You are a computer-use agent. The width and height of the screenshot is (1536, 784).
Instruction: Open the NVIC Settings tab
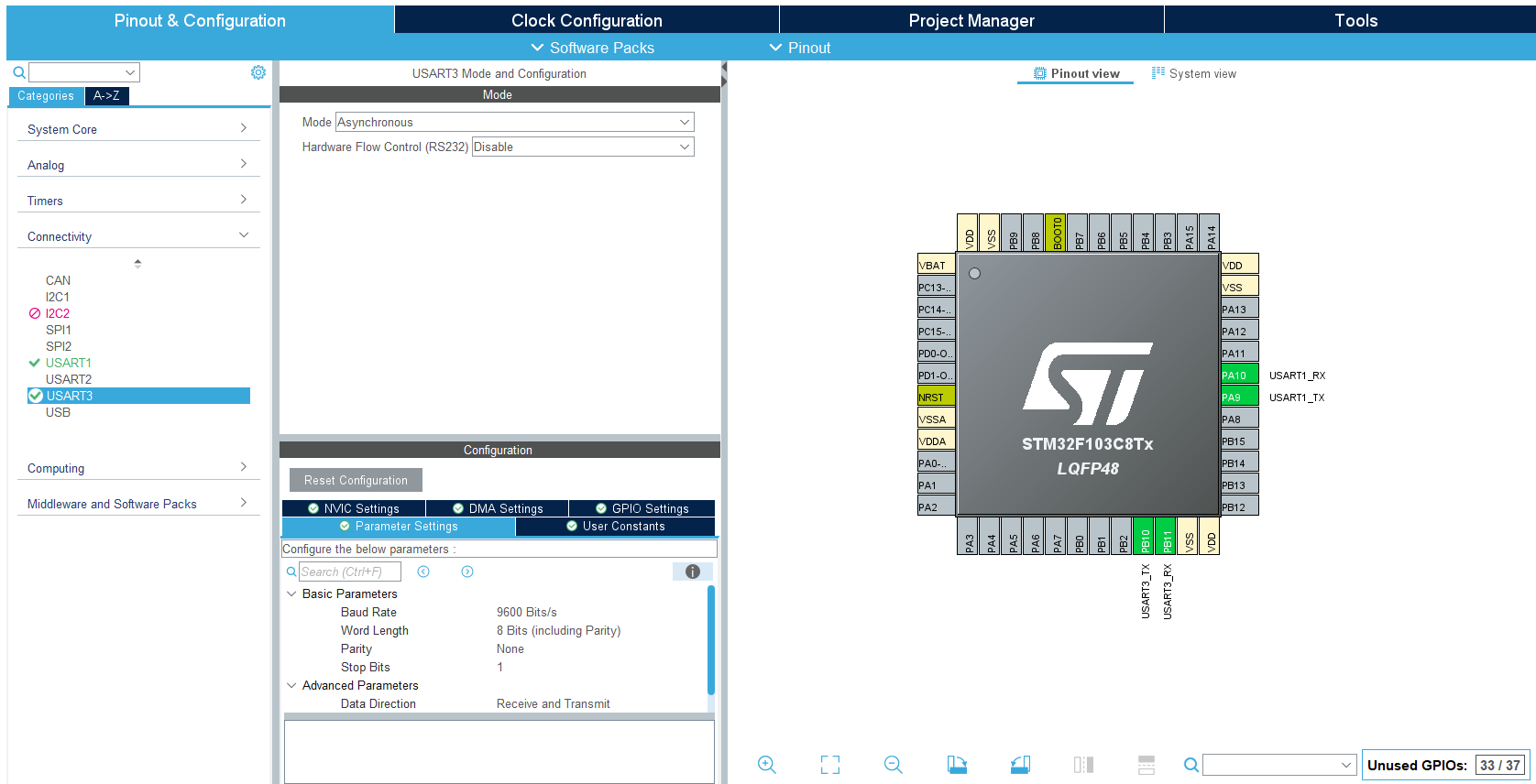click(x=354, y=508)
